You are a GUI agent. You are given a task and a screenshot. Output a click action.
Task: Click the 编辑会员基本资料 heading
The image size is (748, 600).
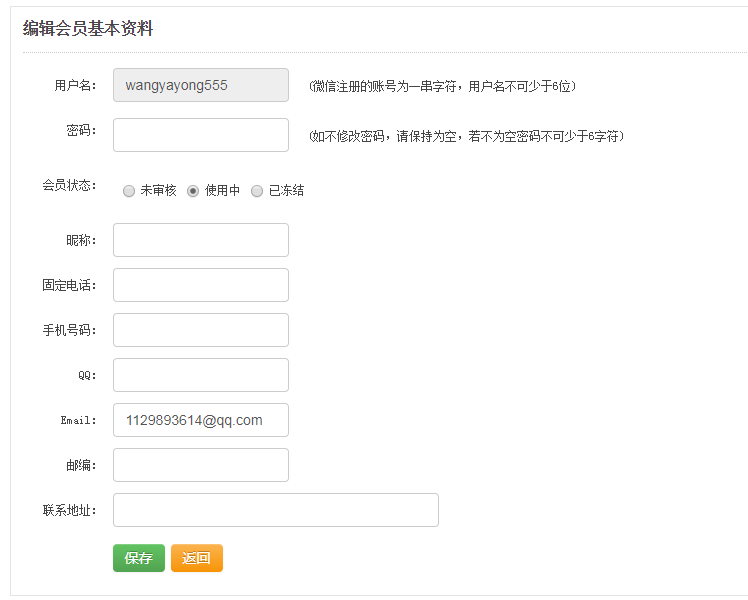pos(88,28)
